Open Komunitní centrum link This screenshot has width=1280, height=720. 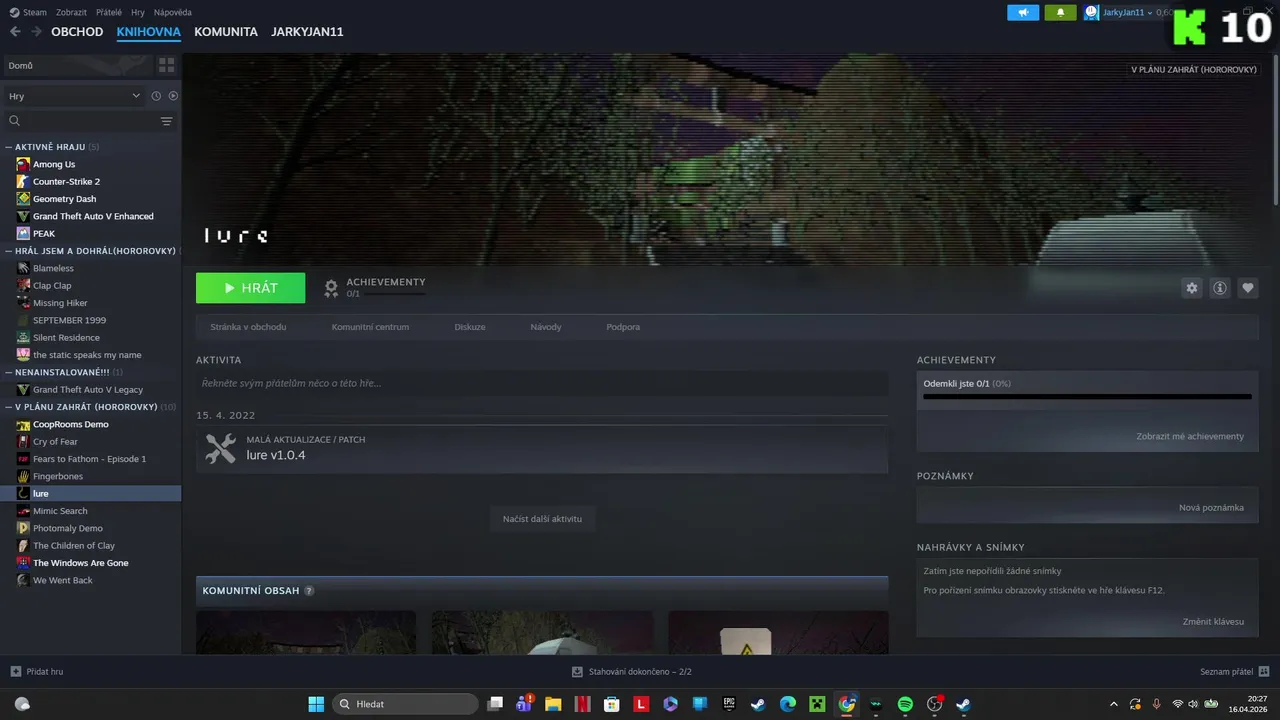pyautogui.click(x=370, y=327)
